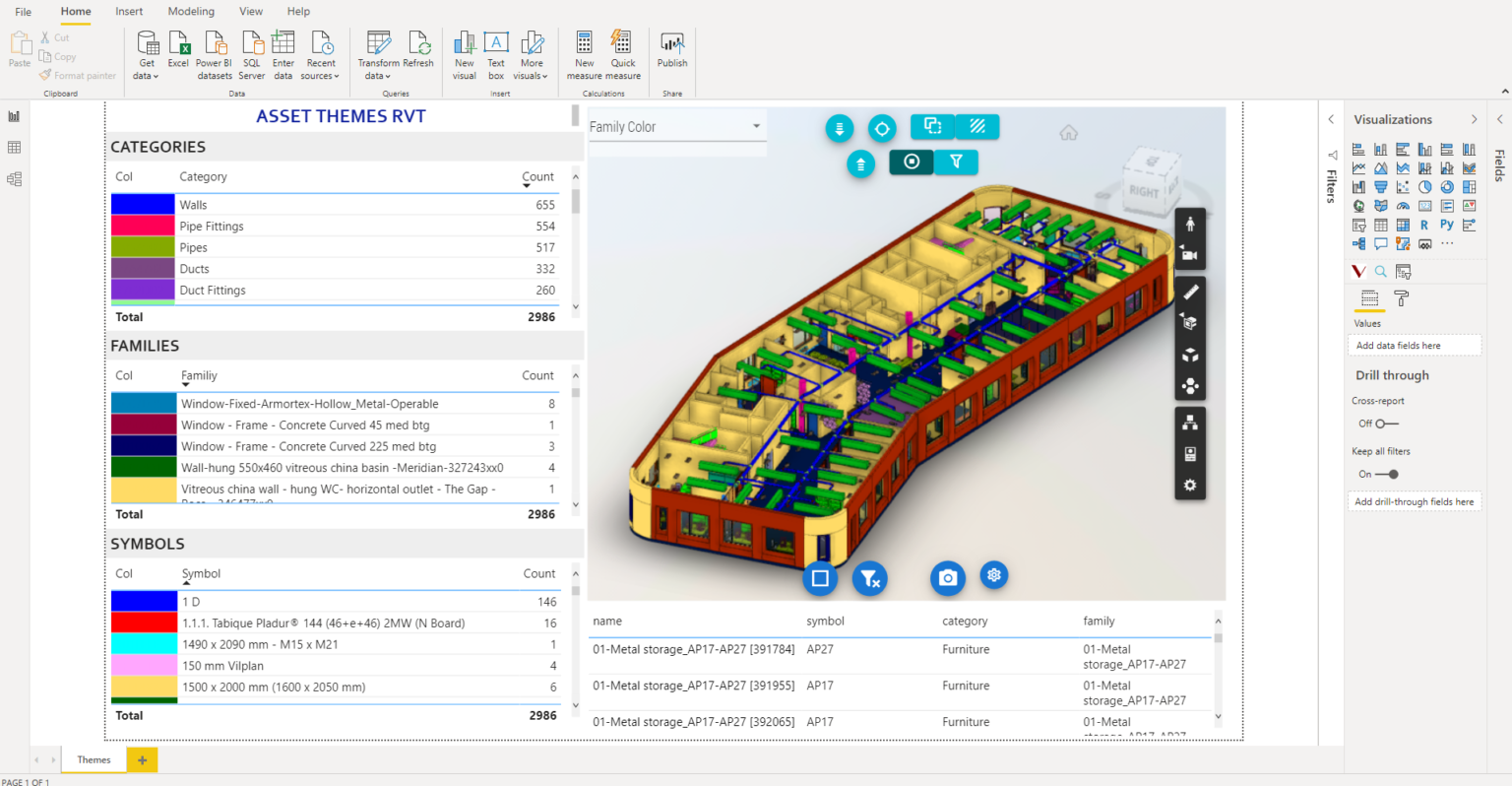Click the Add data fields here field
Image resolution: width=1512 pixels, height=786 pixels.
coord(1415,345)
